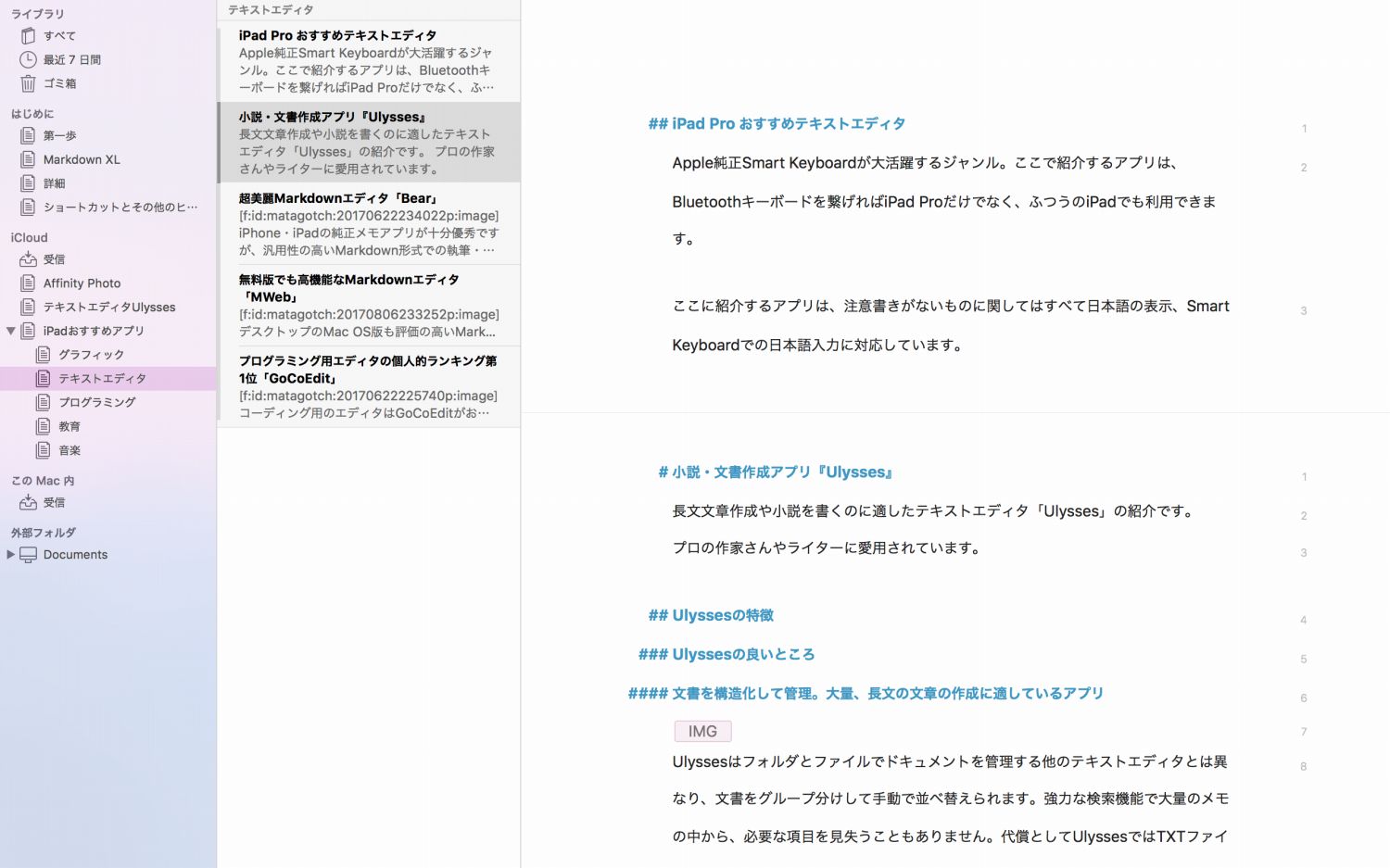This screenshot has height=868, width=1390.
Task: Click the sheet icon next to 第一歩
Action: click(x=28, y=135)
